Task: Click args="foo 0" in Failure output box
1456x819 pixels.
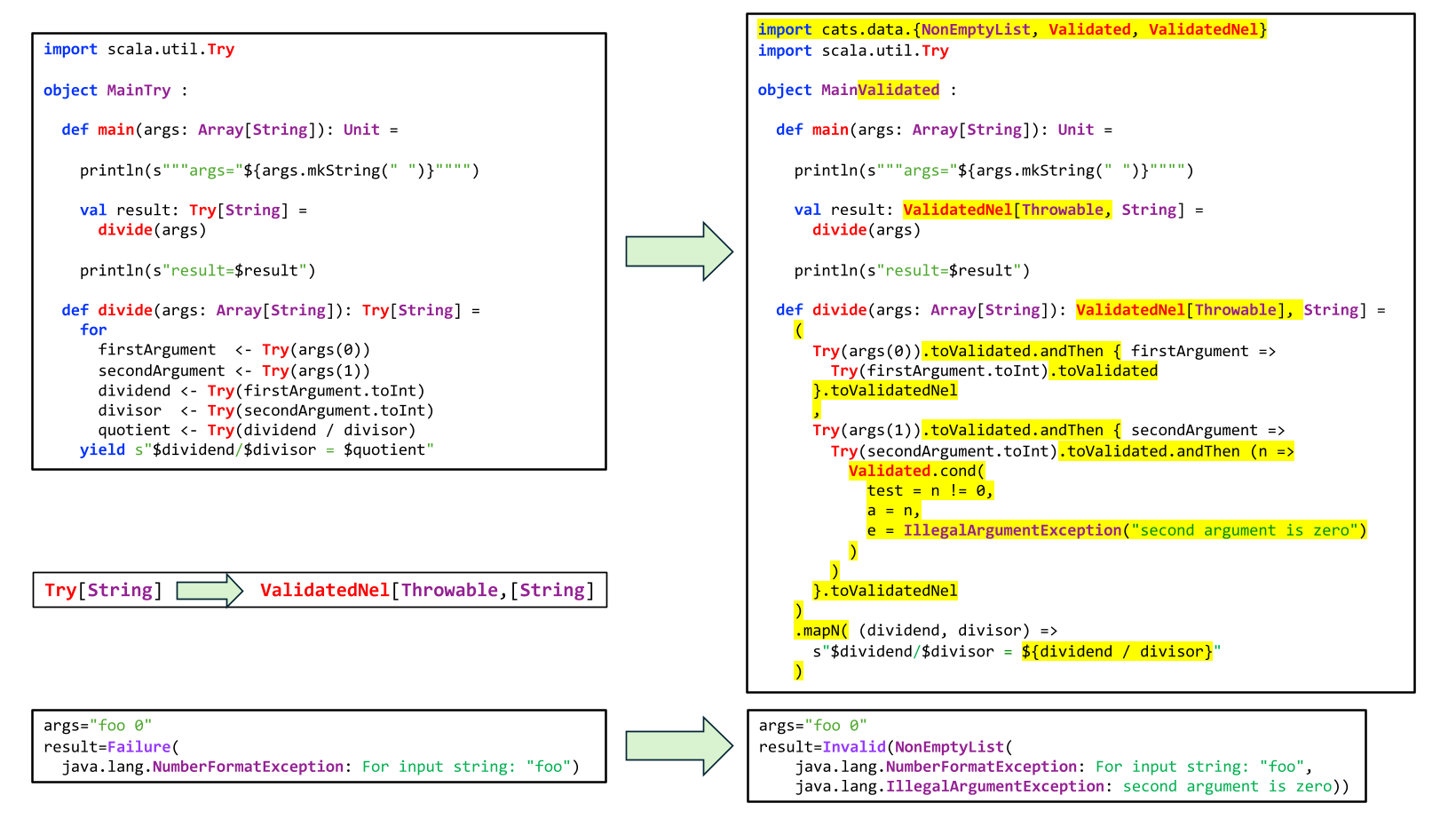Action: (x=98, y=726)
